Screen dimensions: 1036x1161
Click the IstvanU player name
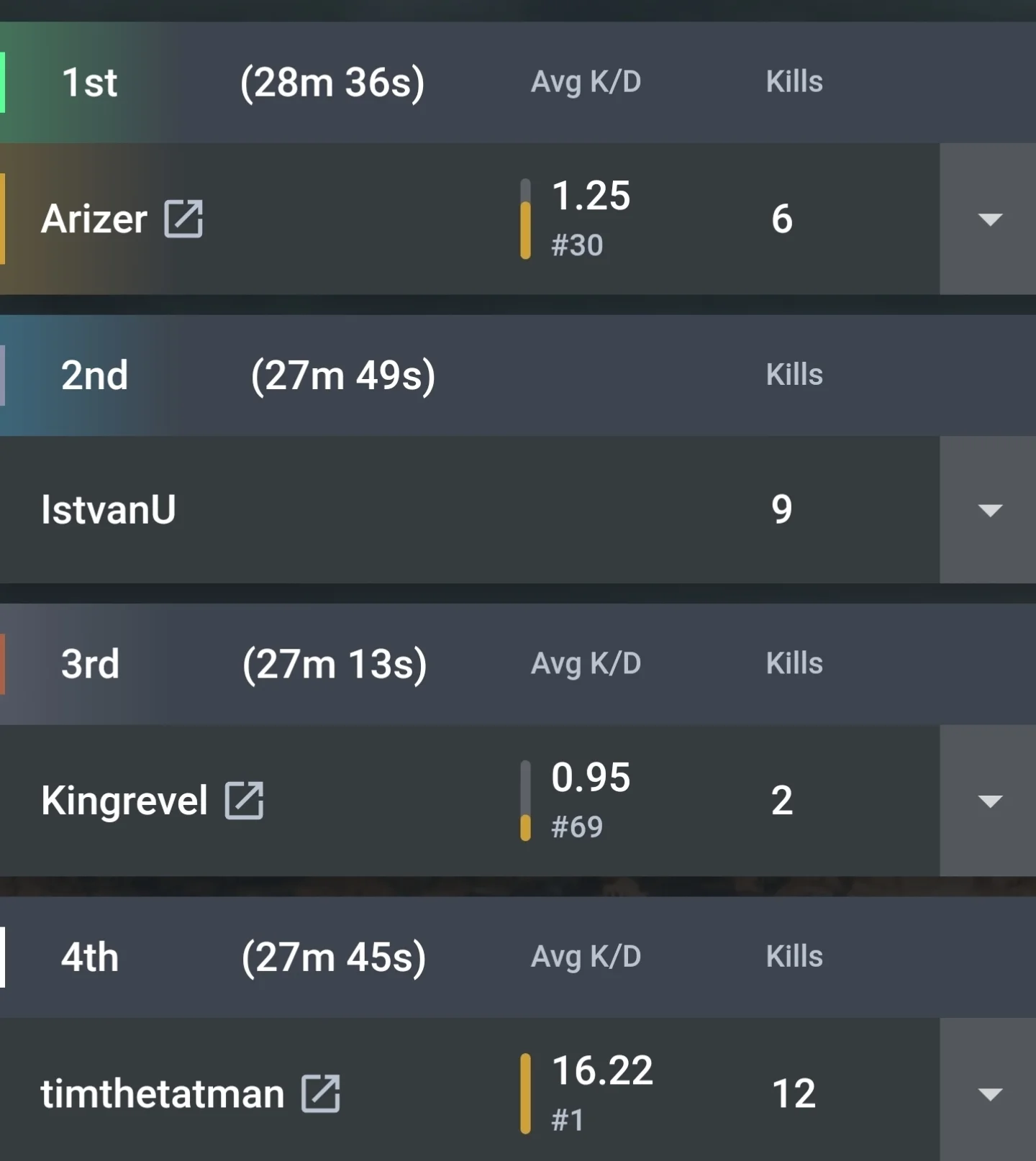click(x=109, y=510)
